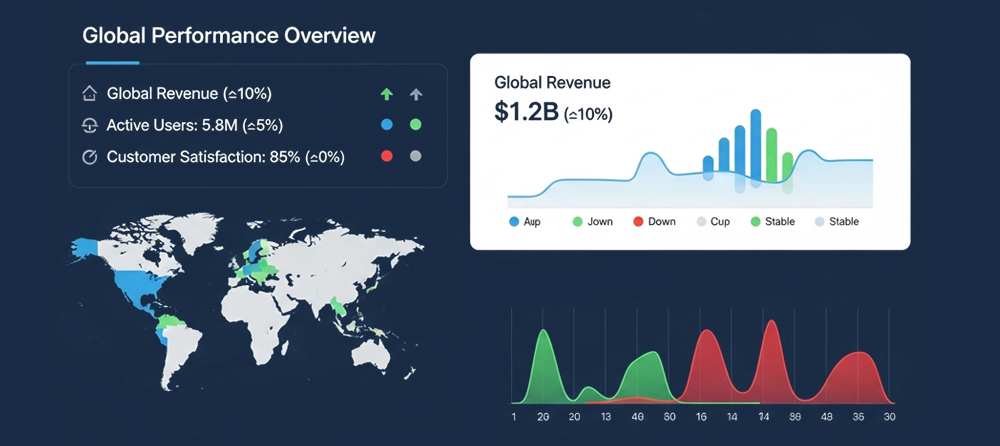Image resolution: width=1000 pixels, height=446 pixels.
Task: Click the tallest blue bar in revenue chart
Action: pyautogui.click(x=756, y=148)
